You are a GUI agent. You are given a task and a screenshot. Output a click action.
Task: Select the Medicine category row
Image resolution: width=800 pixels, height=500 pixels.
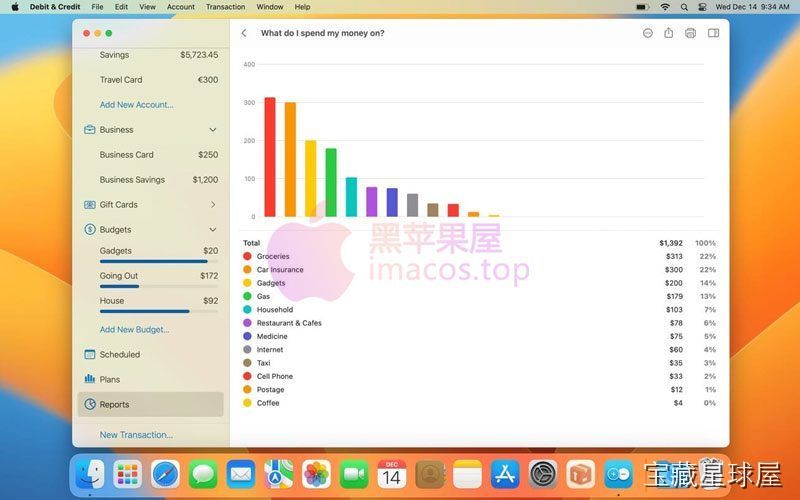(479, 336)
